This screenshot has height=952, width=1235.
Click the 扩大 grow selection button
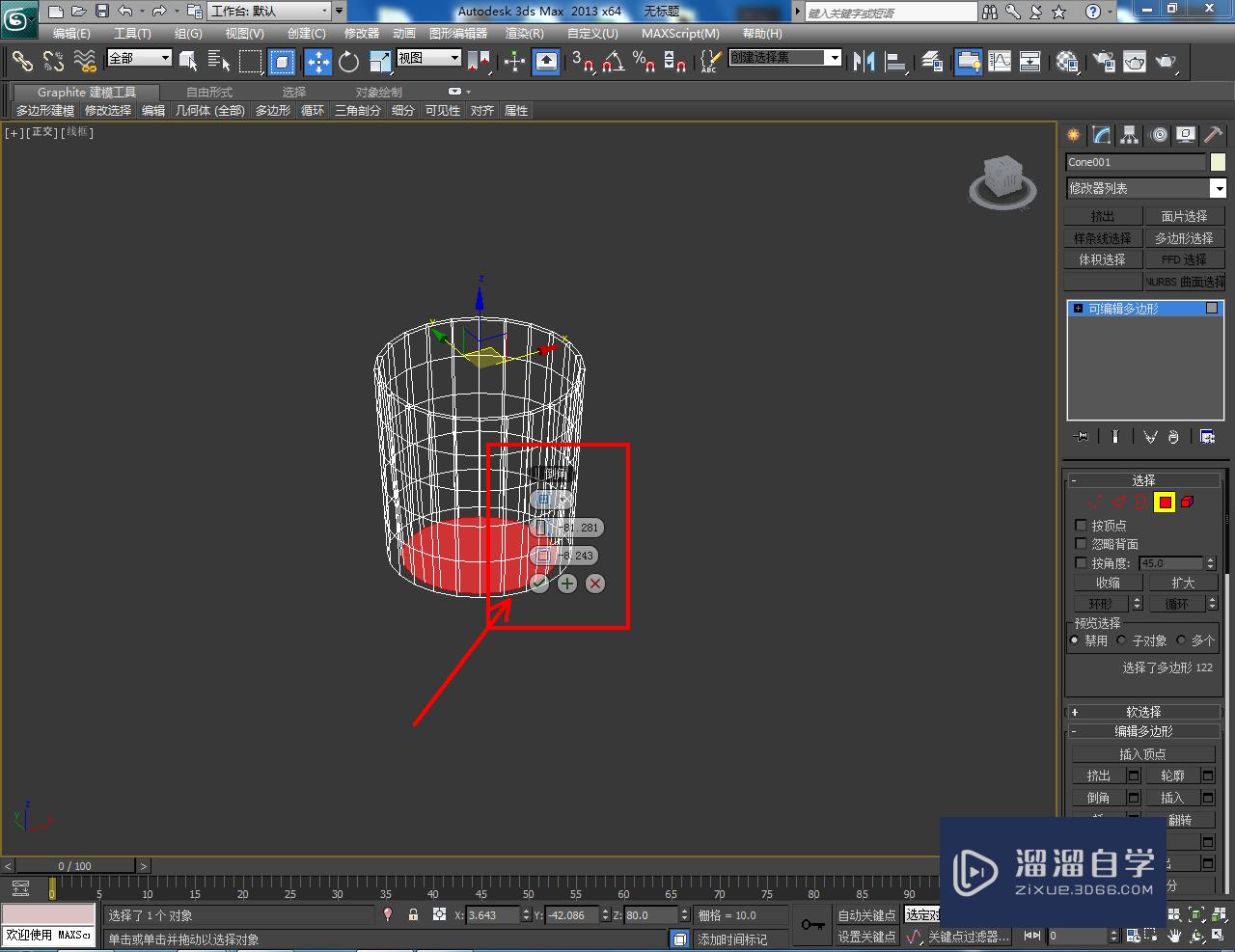(1183, 583)
